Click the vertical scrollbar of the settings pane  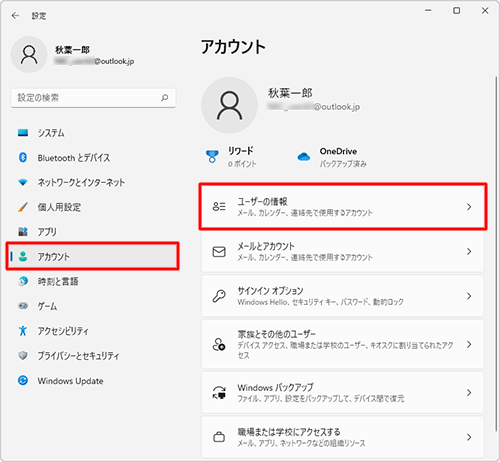coord(496,253)
